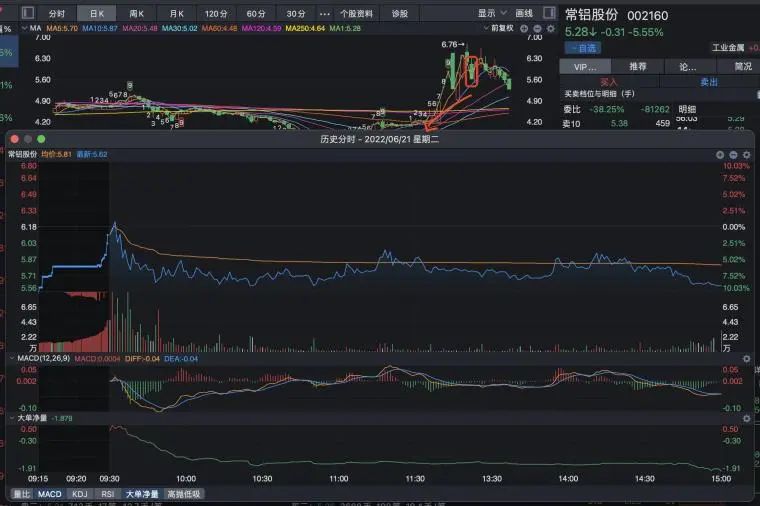Open the 大单净量 indicator settings gear
Image resolution: width=760 pixels, height=506 pixels.
click(746, 418)
